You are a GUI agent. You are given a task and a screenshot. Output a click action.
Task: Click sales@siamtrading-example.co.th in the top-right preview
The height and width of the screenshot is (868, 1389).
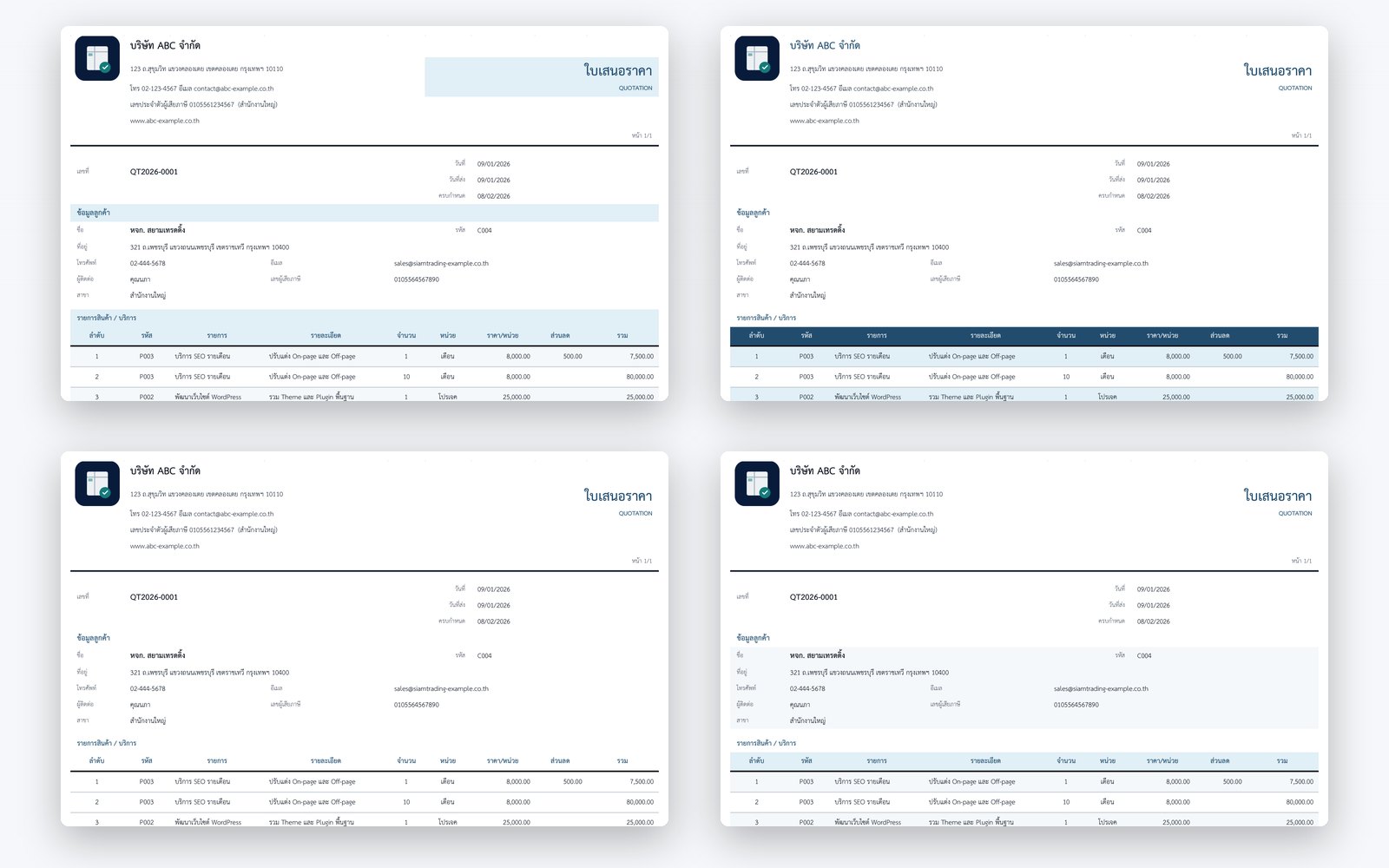coord(1101,263)
